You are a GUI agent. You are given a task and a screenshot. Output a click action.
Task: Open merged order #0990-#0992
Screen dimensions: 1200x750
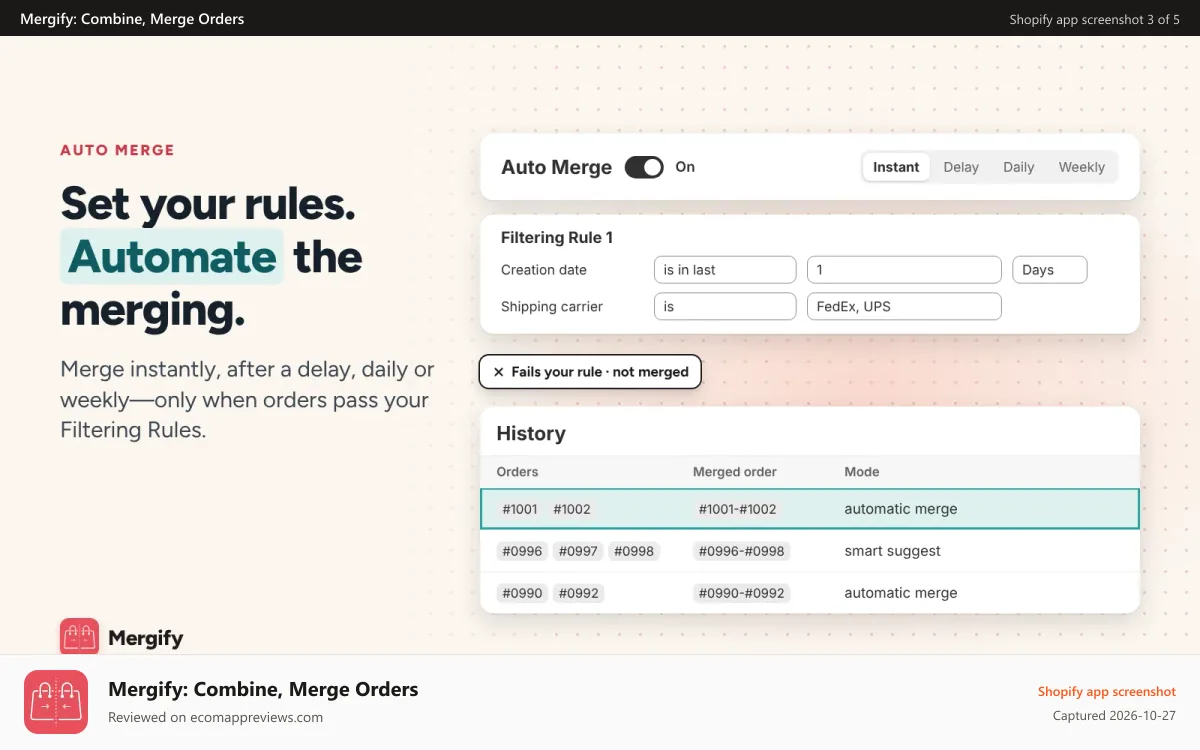pos(741,593)
